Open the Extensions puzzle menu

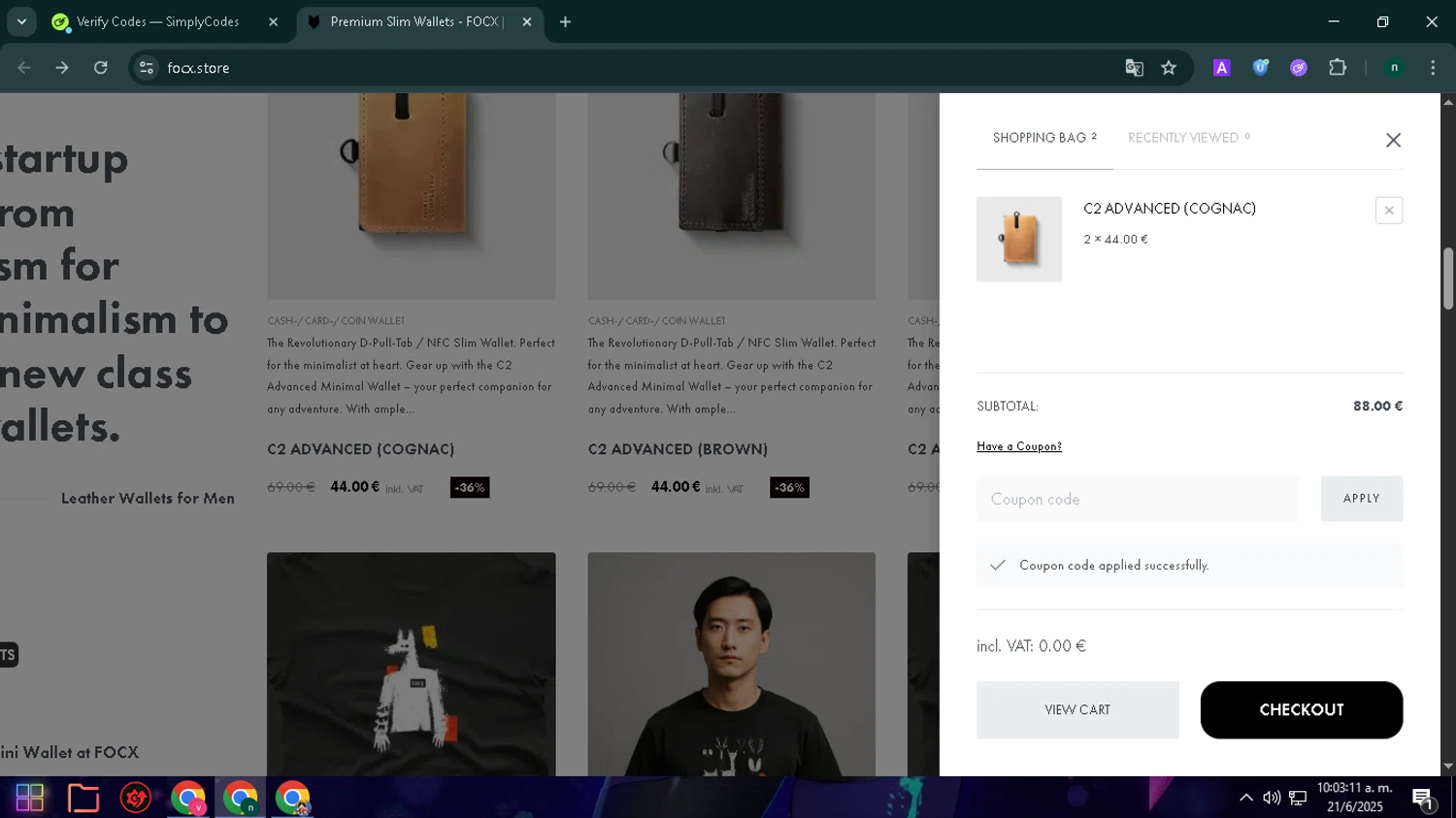[1338, 68]
